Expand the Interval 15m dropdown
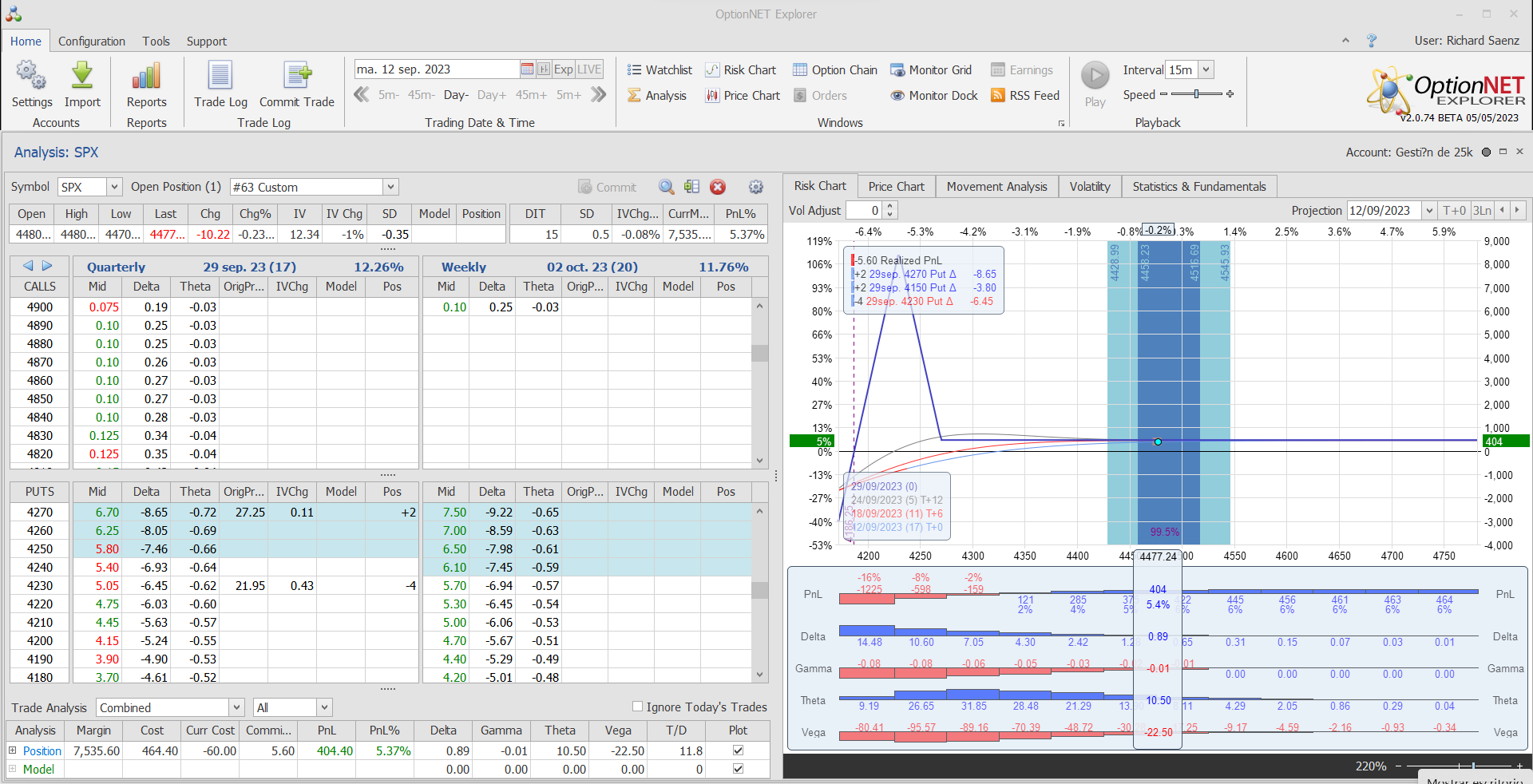Viewport: 1533px width, 784px height. (x=1206, y=70)
